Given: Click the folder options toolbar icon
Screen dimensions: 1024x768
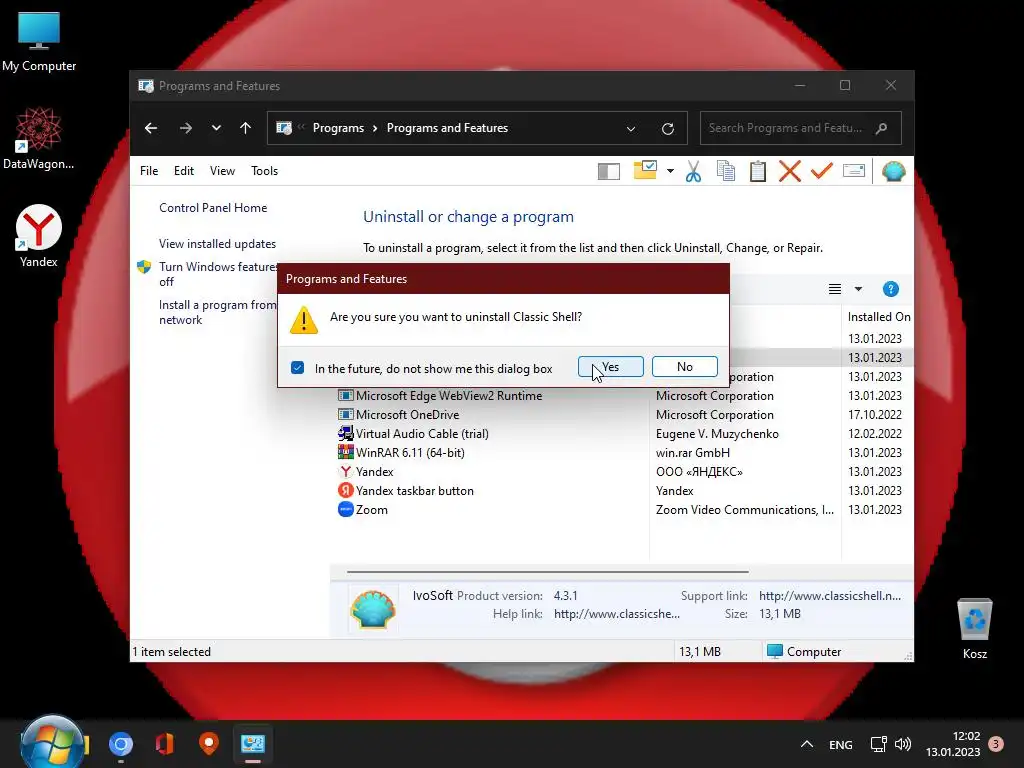Looking at the screenshot, I should click(x=645, y=170).
